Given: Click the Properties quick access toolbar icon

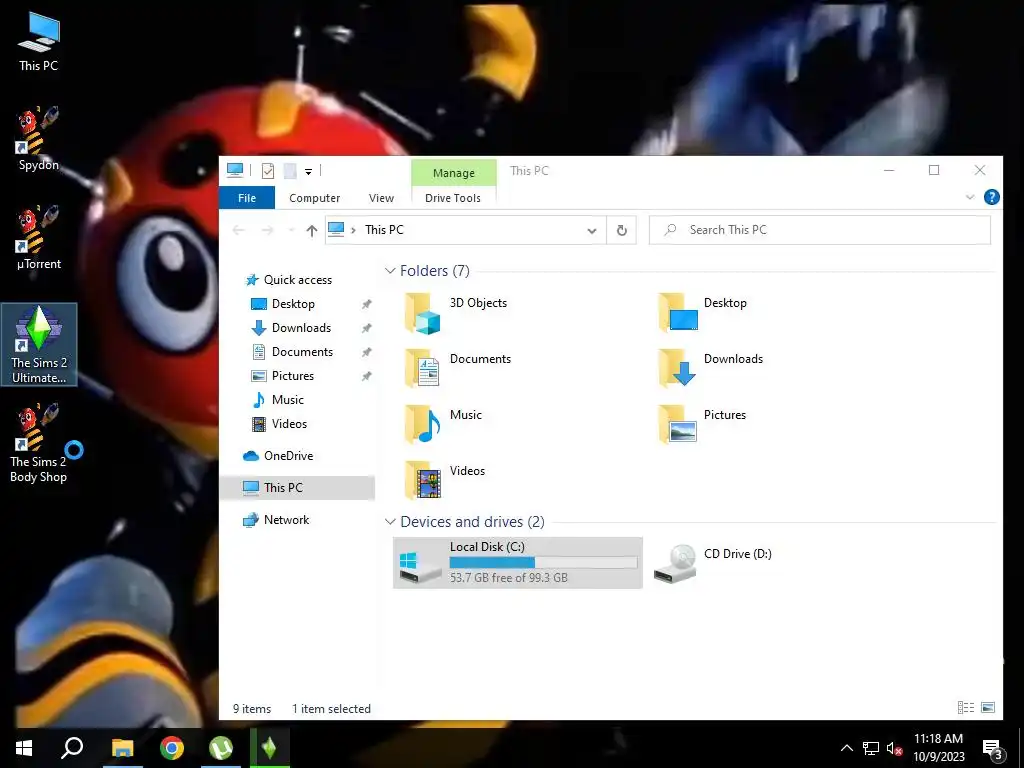Looking at the screenshot, I should click(268, 171).
